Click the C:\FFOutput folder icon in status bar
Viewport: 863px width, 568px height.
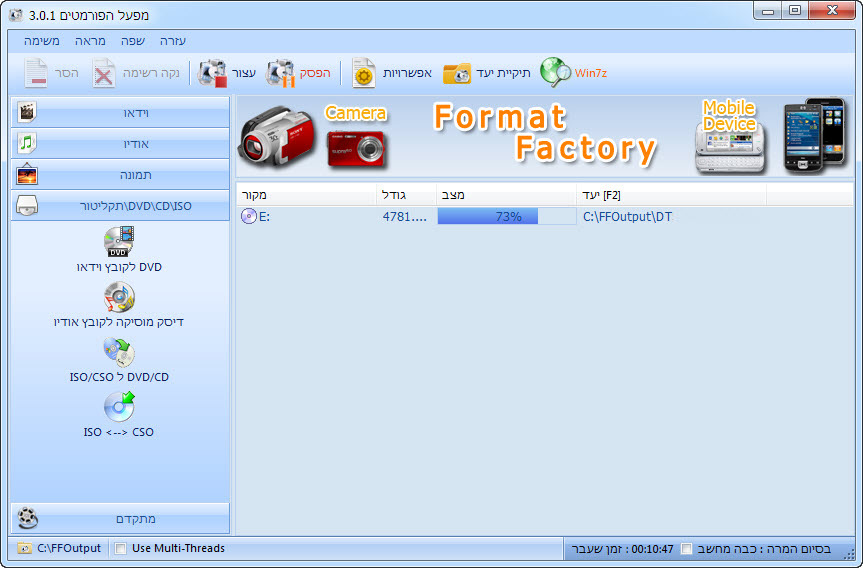pyautogui.click(x=24, y=548)
